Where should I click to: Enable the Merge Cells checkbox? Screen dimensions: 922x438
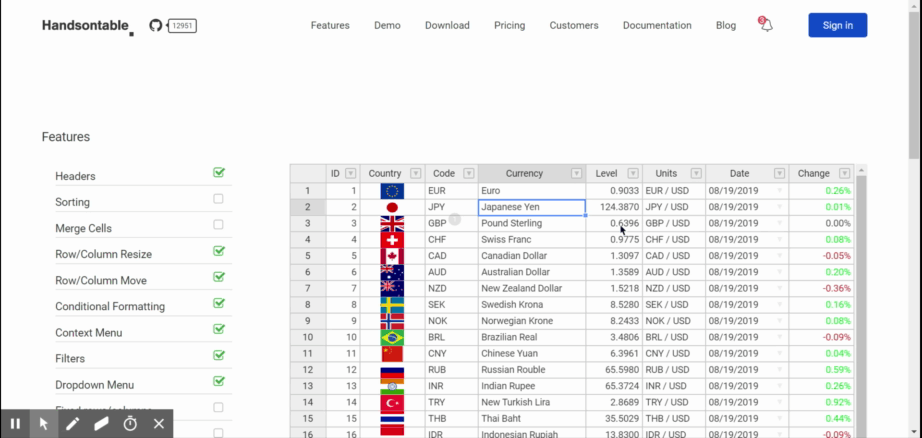point(218,225)
